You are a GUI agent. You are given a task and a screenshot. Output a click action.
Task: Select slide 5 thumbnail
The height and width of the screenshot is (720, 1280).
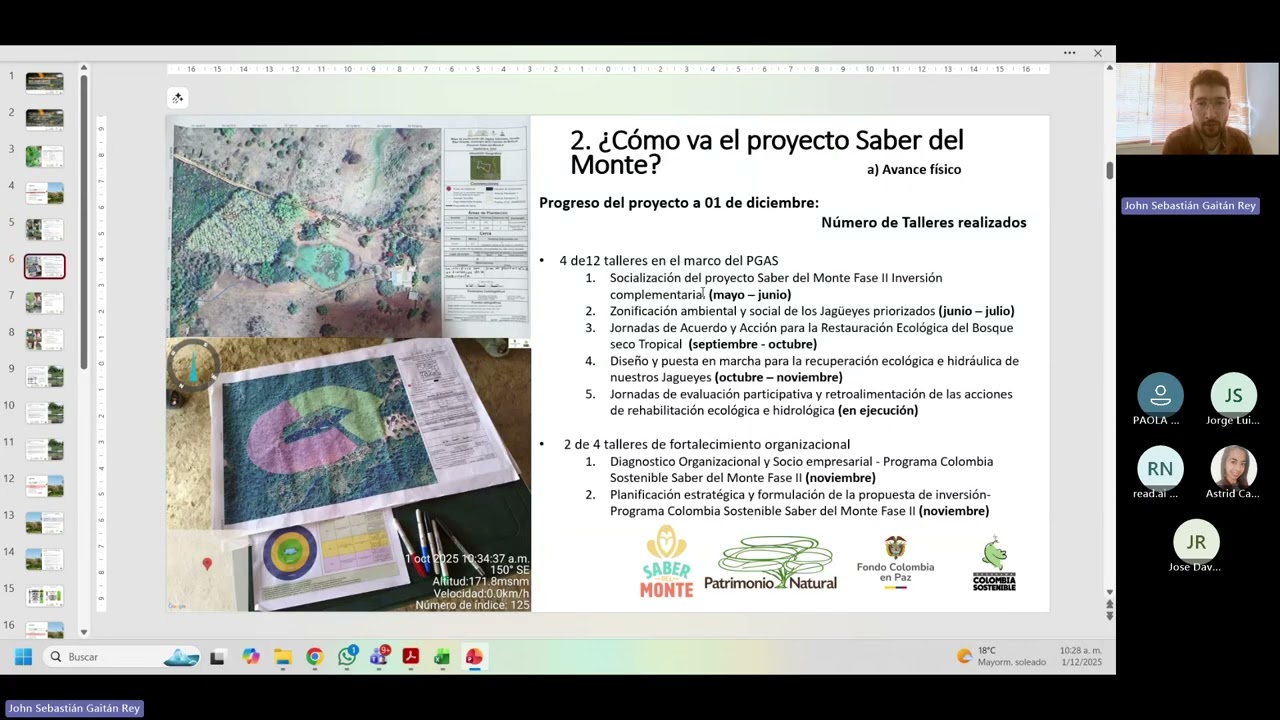[45, 229]
